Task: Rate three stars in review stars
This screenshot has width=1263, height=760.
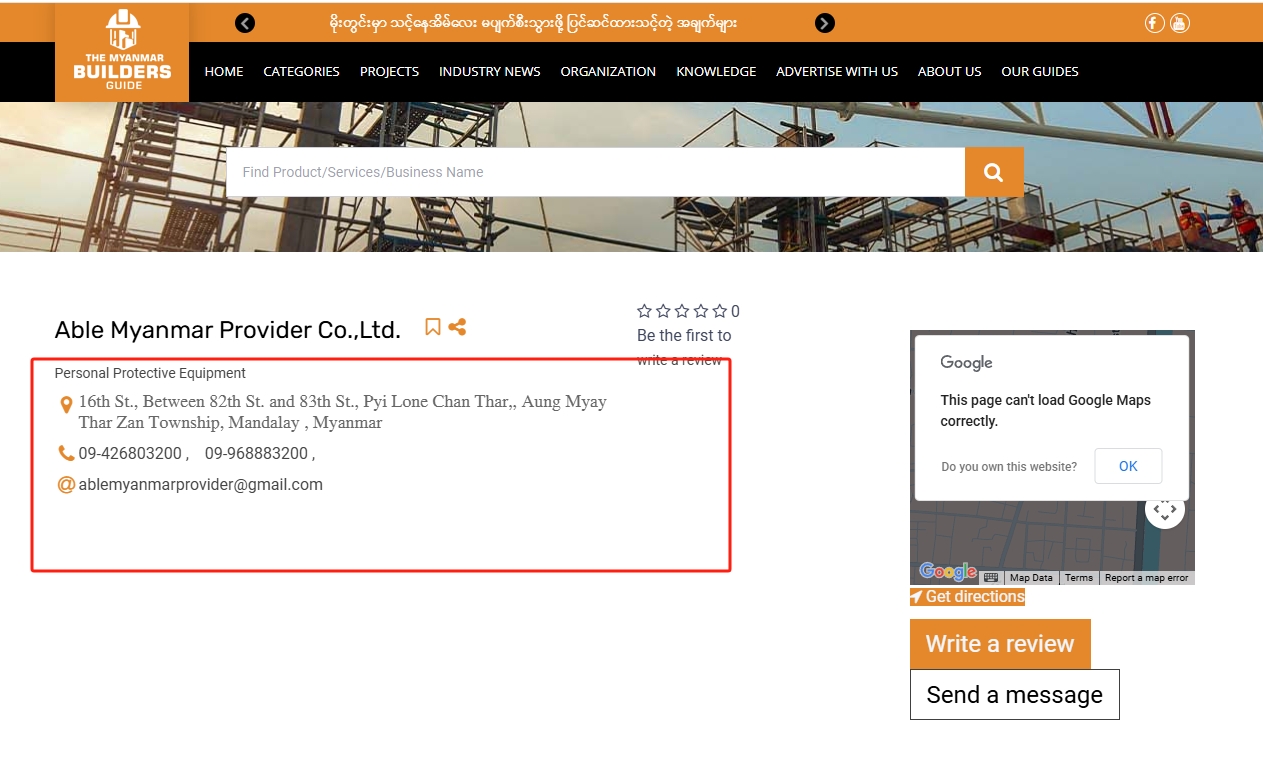Action: click(682, 311)
